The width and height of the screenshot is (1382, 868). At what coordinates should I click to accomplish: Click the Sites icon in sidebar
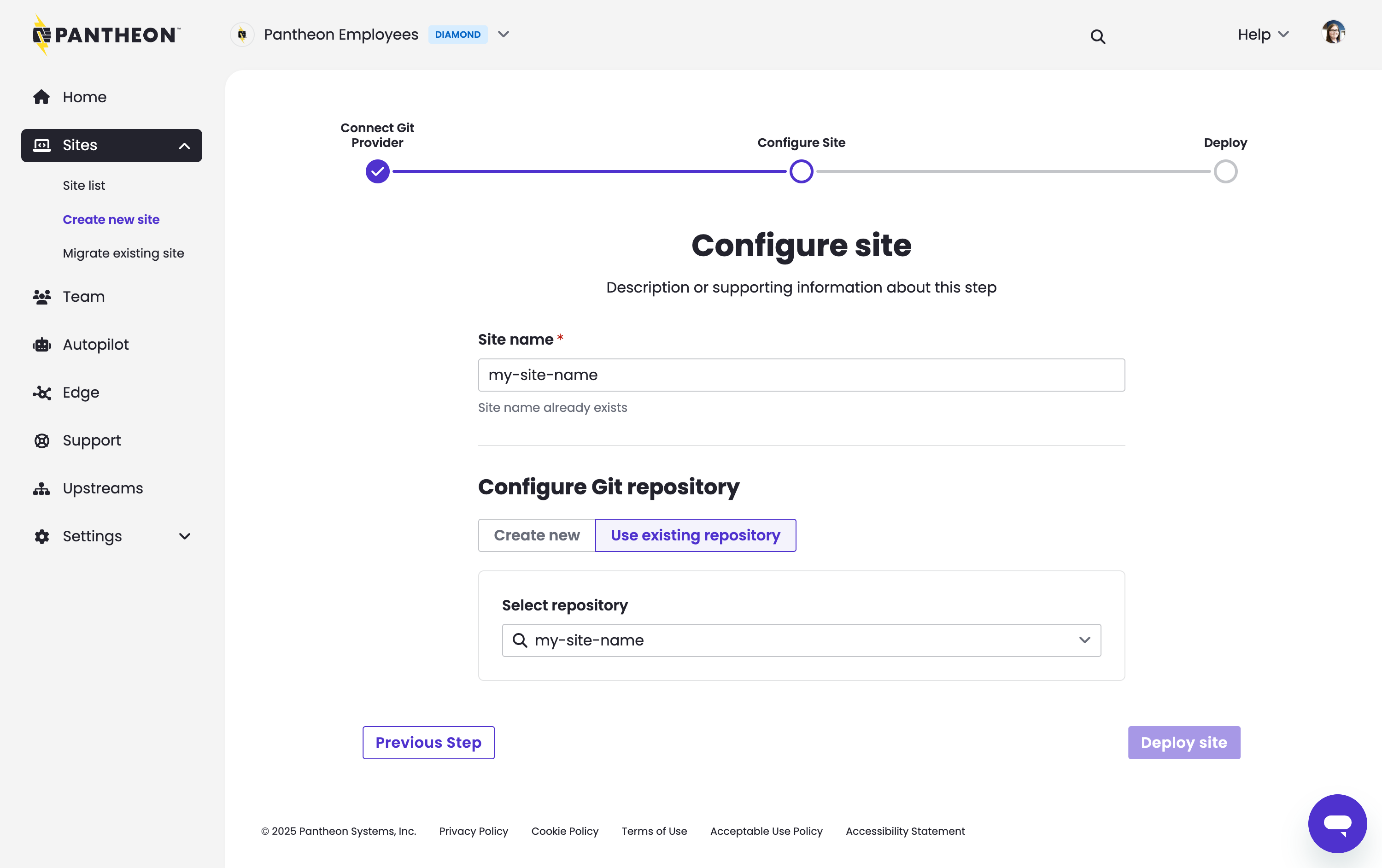tap(42, 145)
